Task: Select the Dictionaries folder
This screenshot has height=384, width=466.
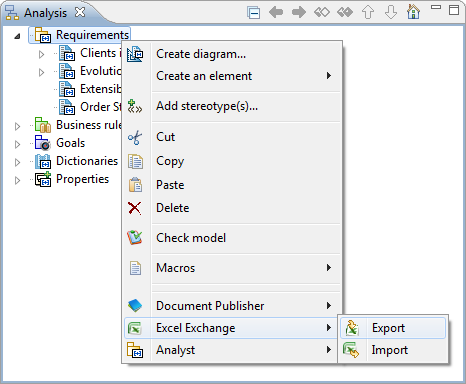Action: [87, 161]
